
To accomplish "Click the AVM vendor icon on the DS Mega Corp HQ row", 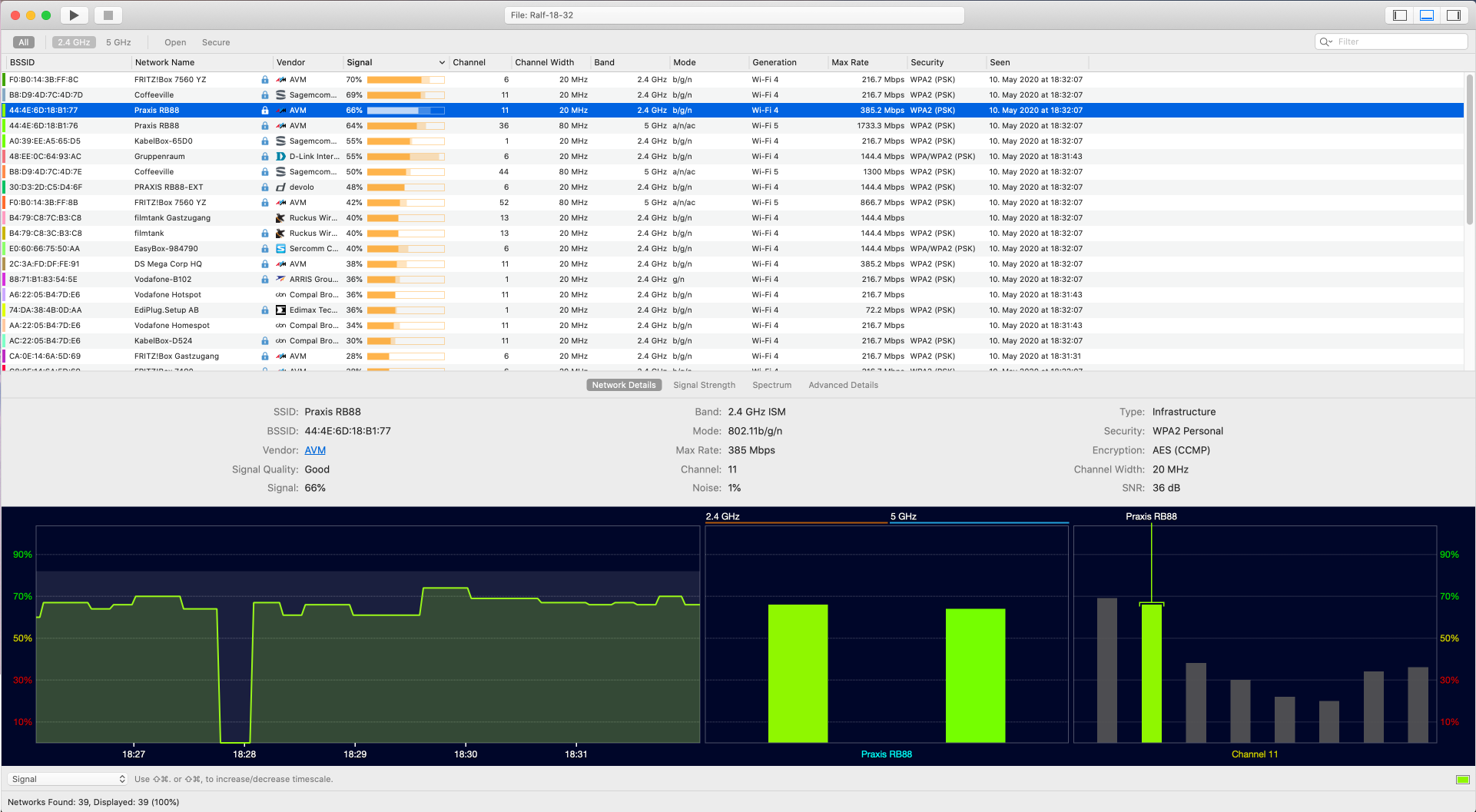I will (x=281, y=264).
